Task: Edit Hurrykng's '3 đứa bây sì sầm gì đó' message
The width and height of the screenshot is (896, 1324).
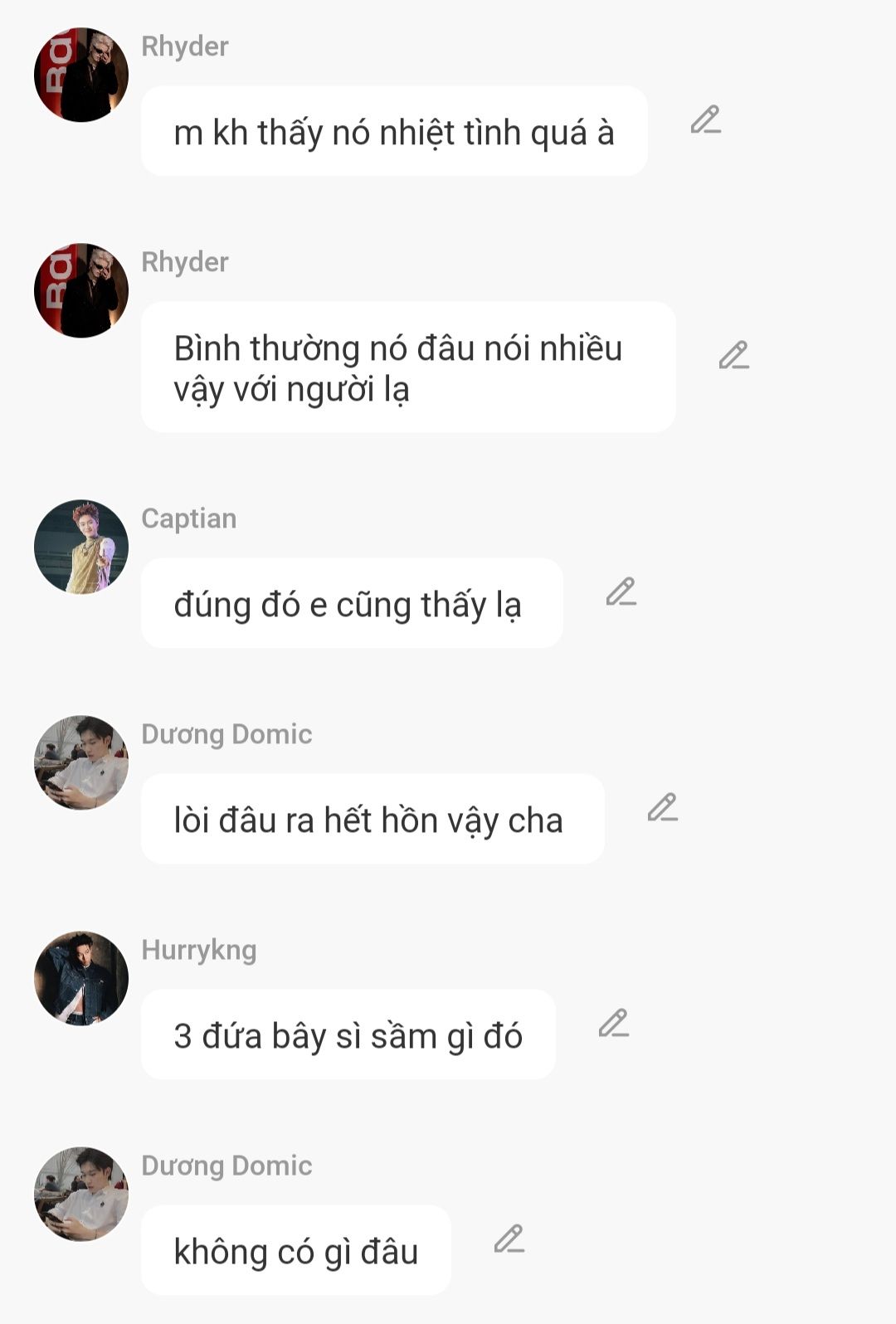Action: click(614, 1024)
